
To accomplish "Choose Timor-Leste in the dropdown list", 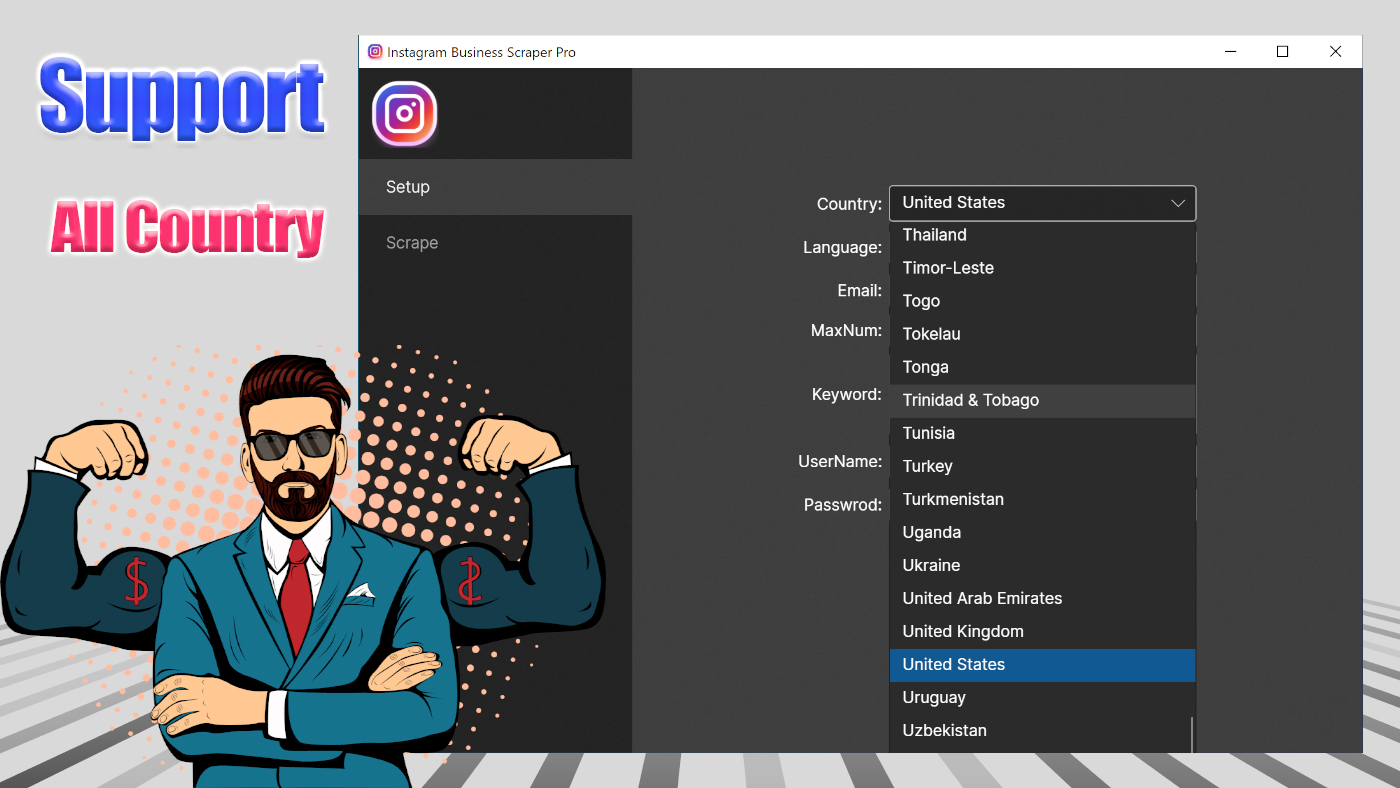I will (1042, 268).
